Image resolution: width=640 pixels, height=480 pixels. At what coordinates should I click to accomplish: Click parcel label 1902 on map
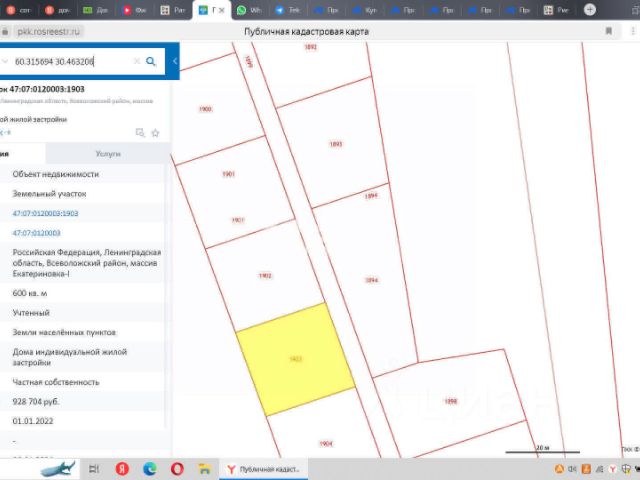pos(265,276)
